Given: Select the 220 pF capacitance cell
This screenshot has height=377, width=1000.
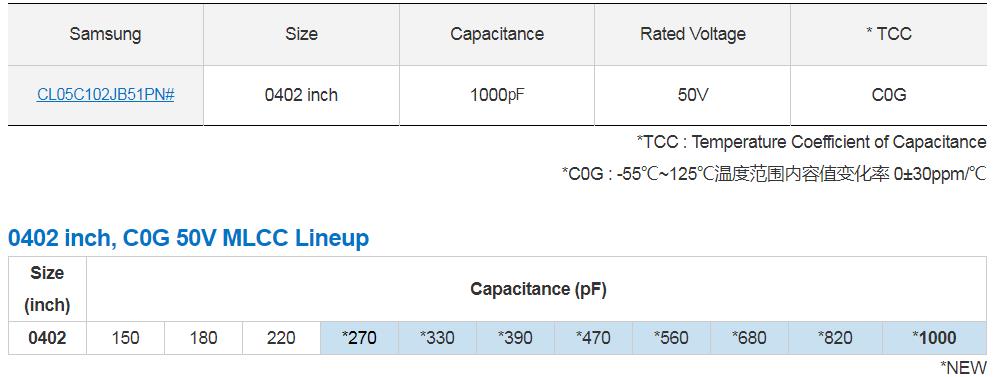Looking at the screenshot, I should click(x=281, y=337).
